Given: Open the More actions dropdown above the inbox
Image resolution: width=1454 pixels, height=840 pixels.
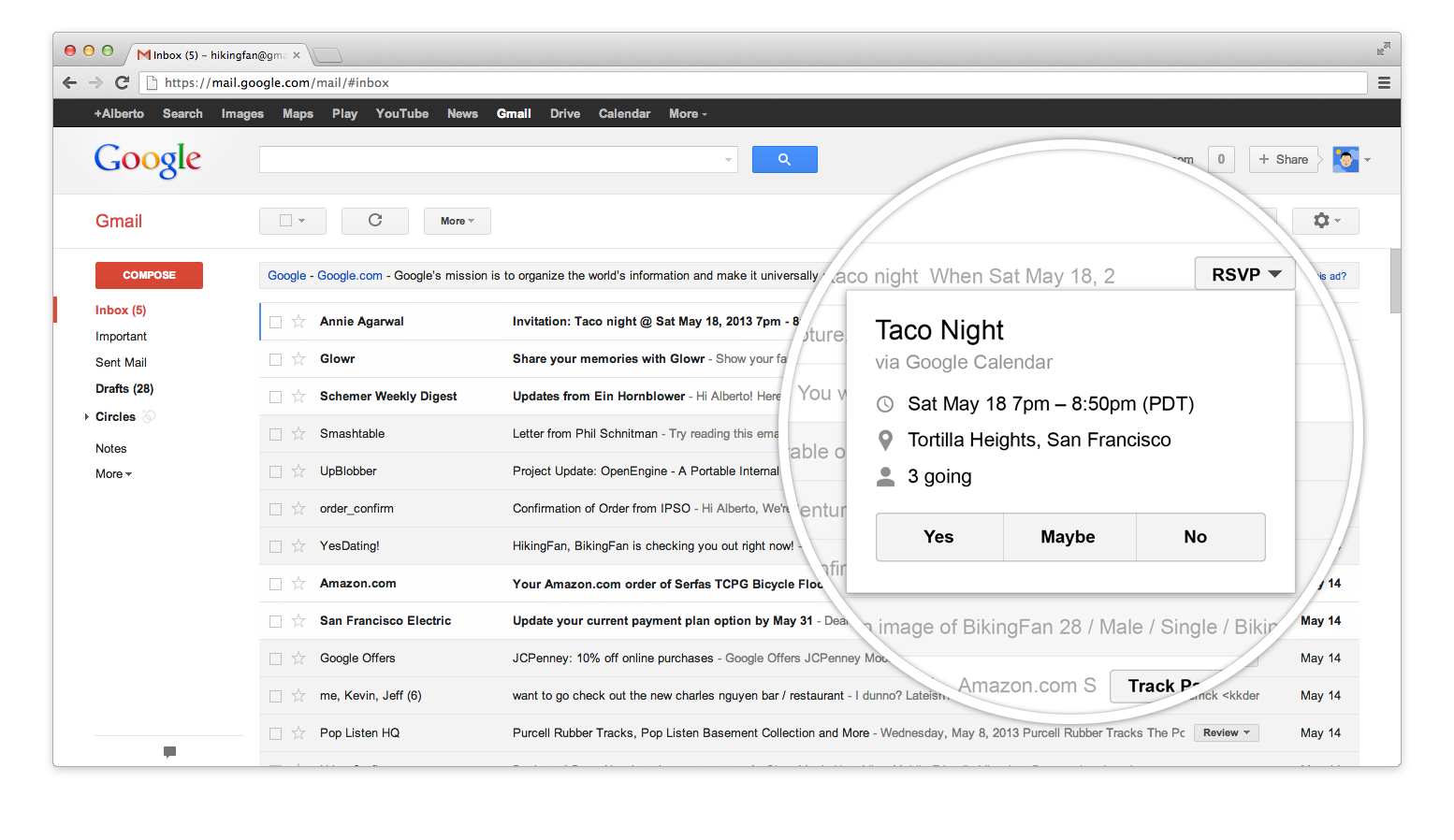Looking at the screenshot, I should point(458,221).
